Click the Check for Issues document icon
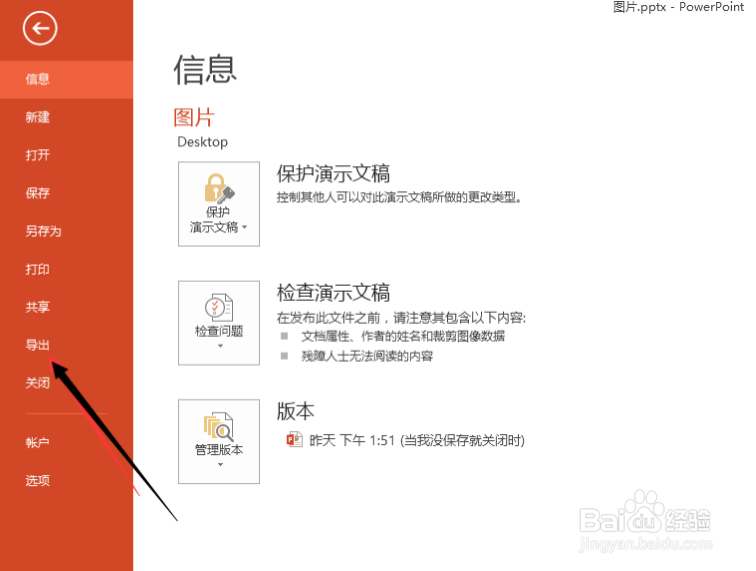 tap(219, 307)
